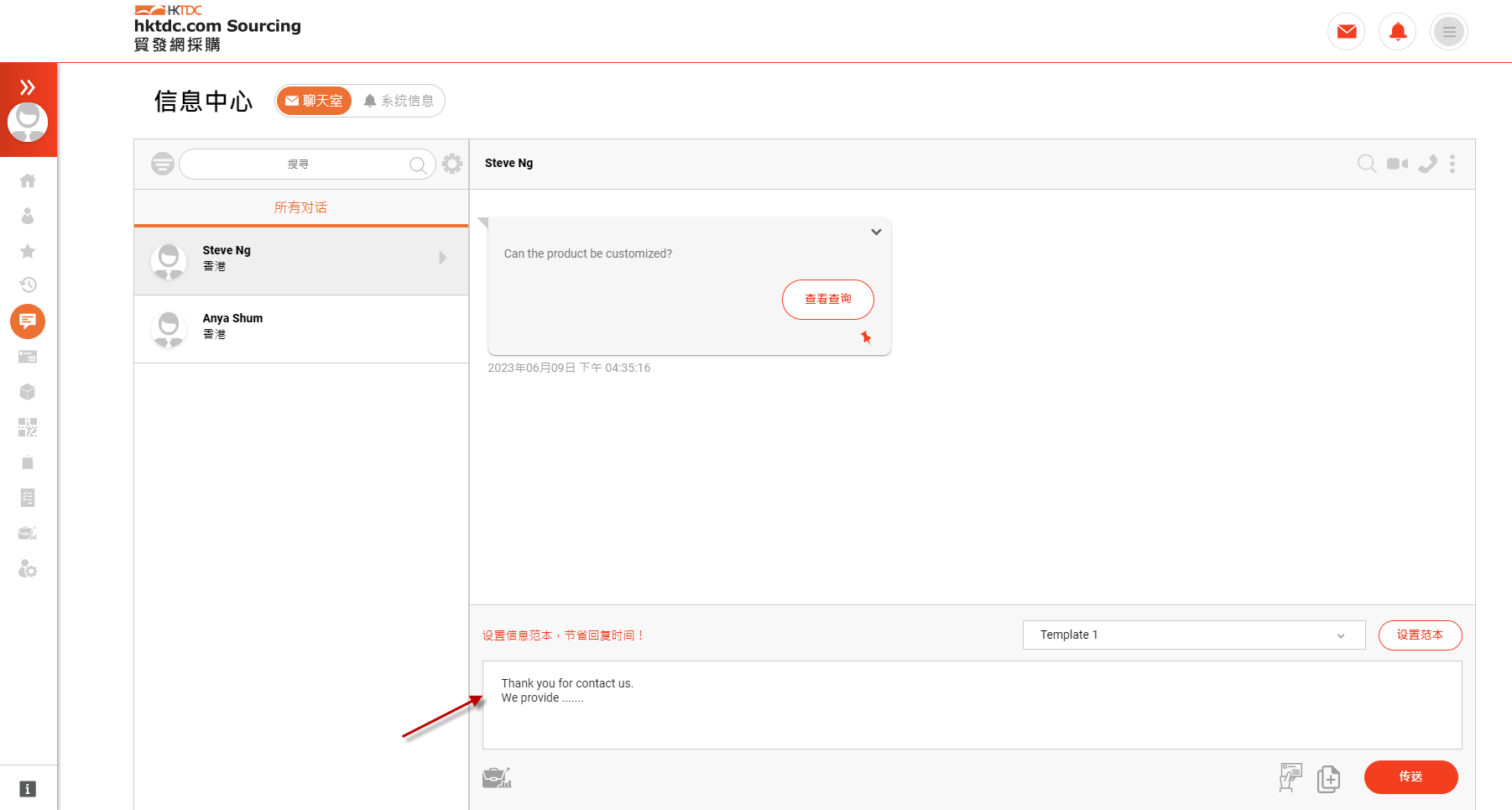The image size is (1512, 810).
Task: Go to home icon in sidebar
Action: coord(28,180)
